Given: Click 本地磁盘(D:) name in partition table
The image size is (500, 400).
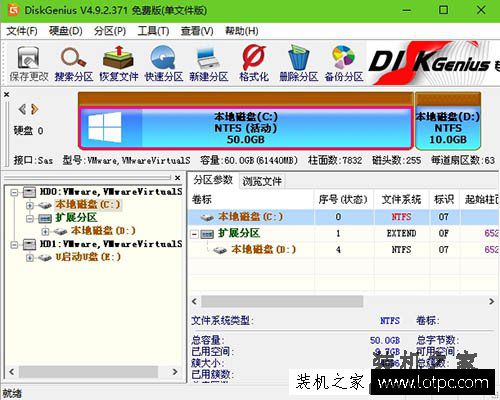Looking at the screenshot, I should (263, 249).
